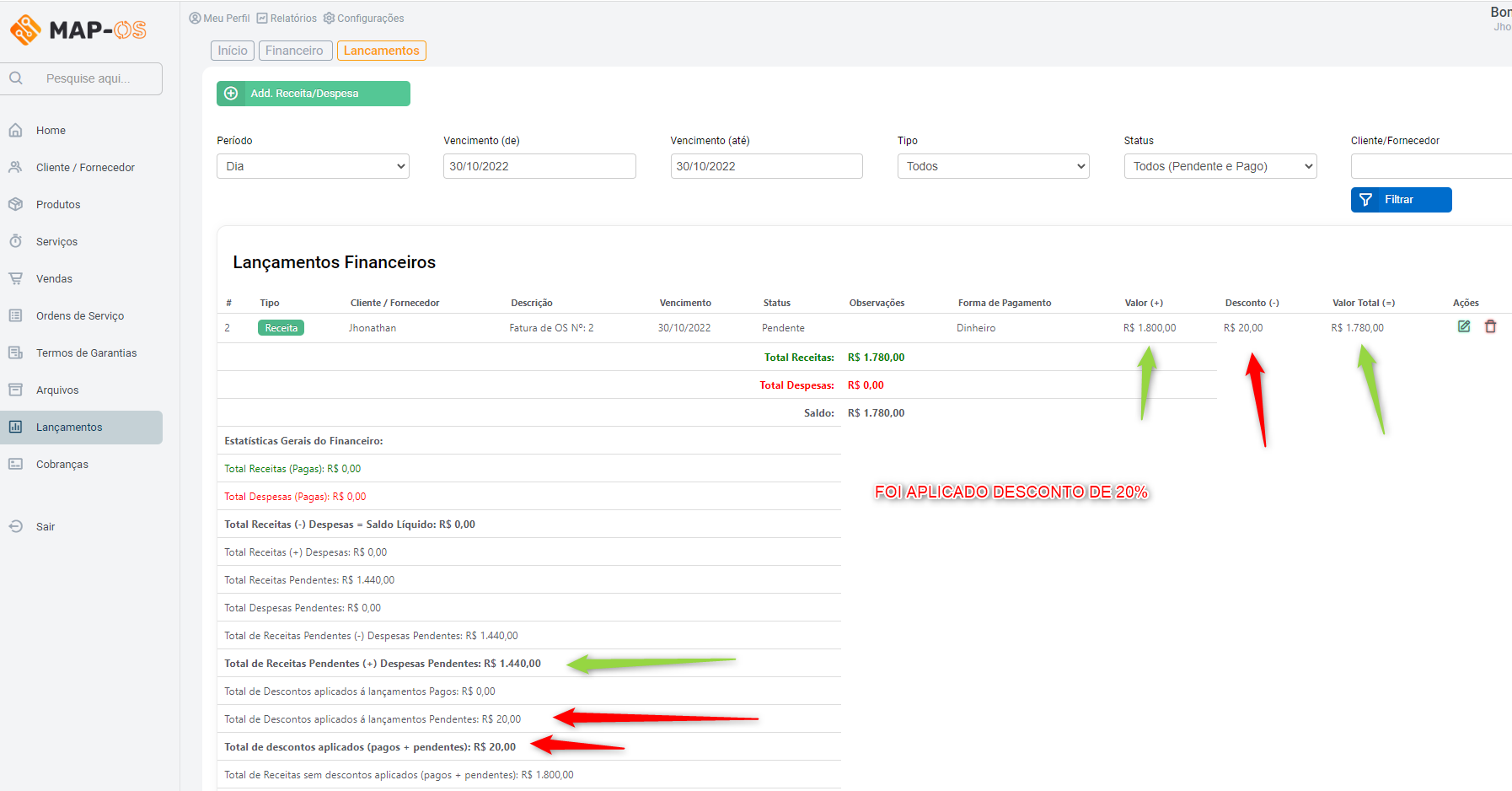This screenshot has width=1512, height=791.
Task: Delete the Fatura de OS Nº 2 entry
Action: [1490, 326]
